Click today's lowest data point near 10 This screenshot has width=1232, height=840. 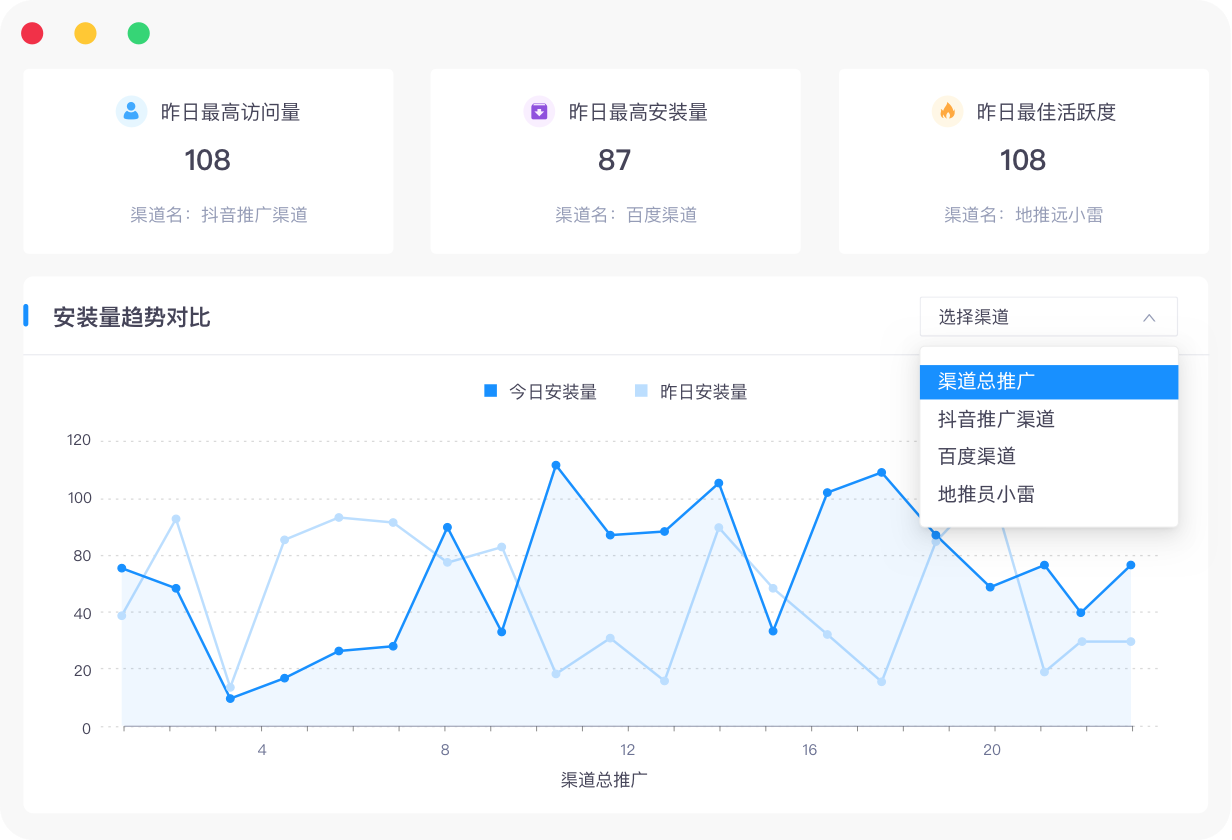pyautogui.click(x=230, y=698)
